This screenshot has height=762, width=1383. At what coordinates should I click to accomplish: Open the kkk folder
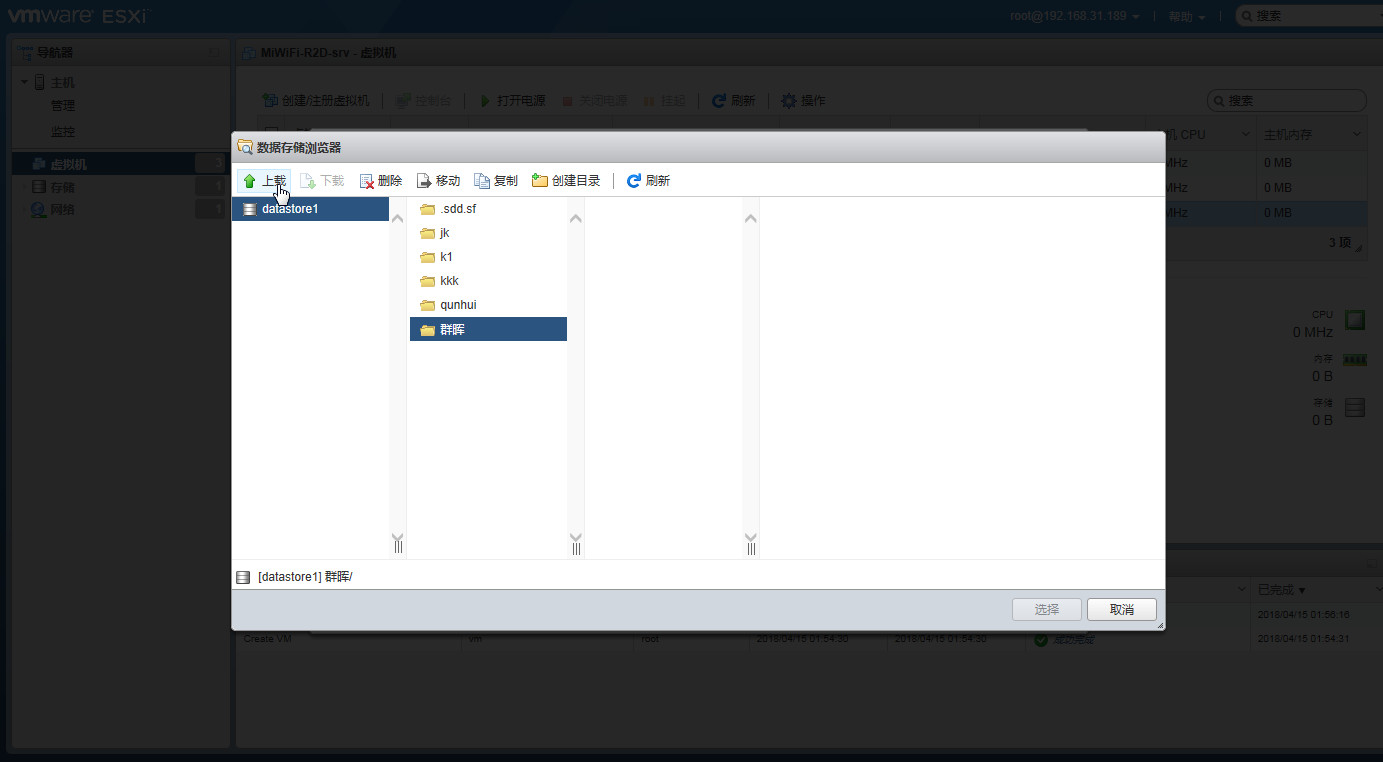428,281
